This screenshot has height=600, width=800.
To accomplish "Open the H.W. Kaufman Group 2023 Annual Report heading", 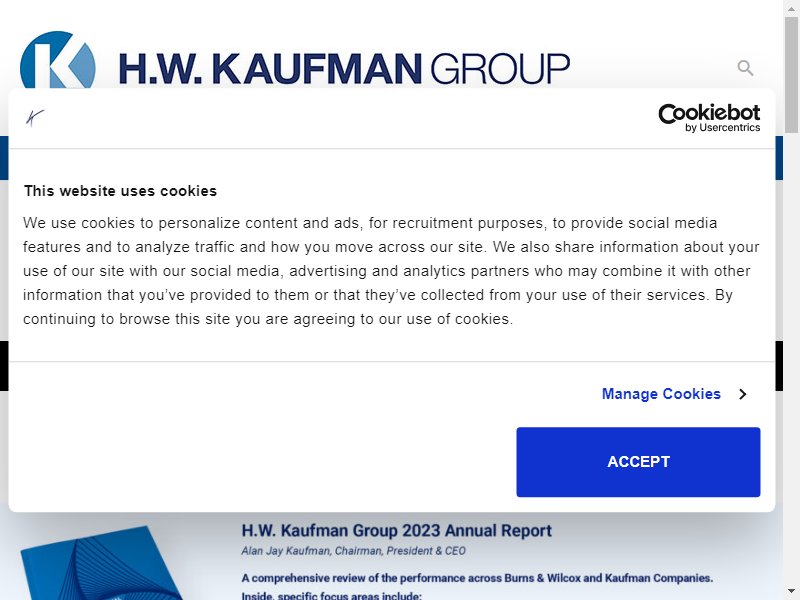I will coord(396,531).
